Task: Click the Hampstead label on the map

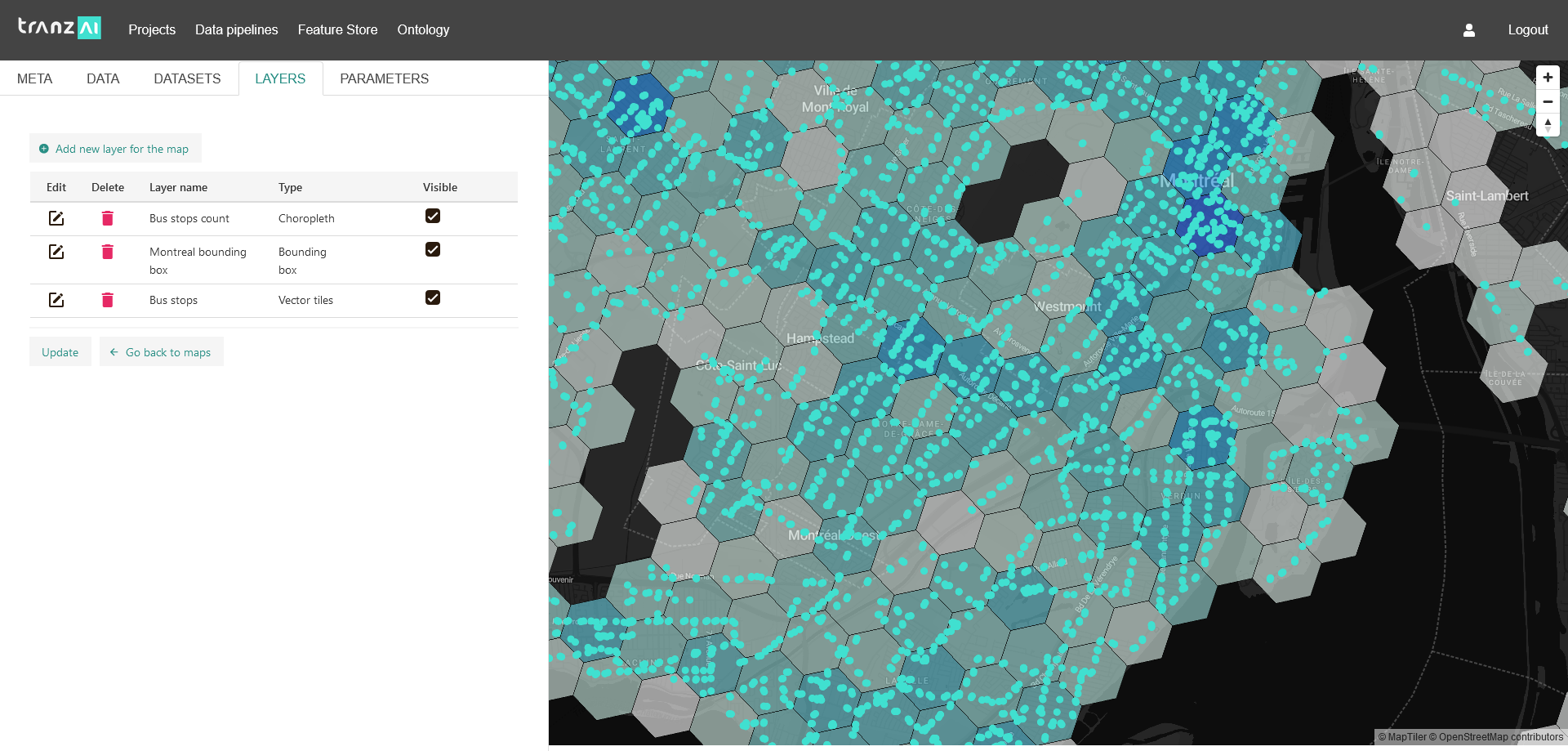Action: coord(820,338)
